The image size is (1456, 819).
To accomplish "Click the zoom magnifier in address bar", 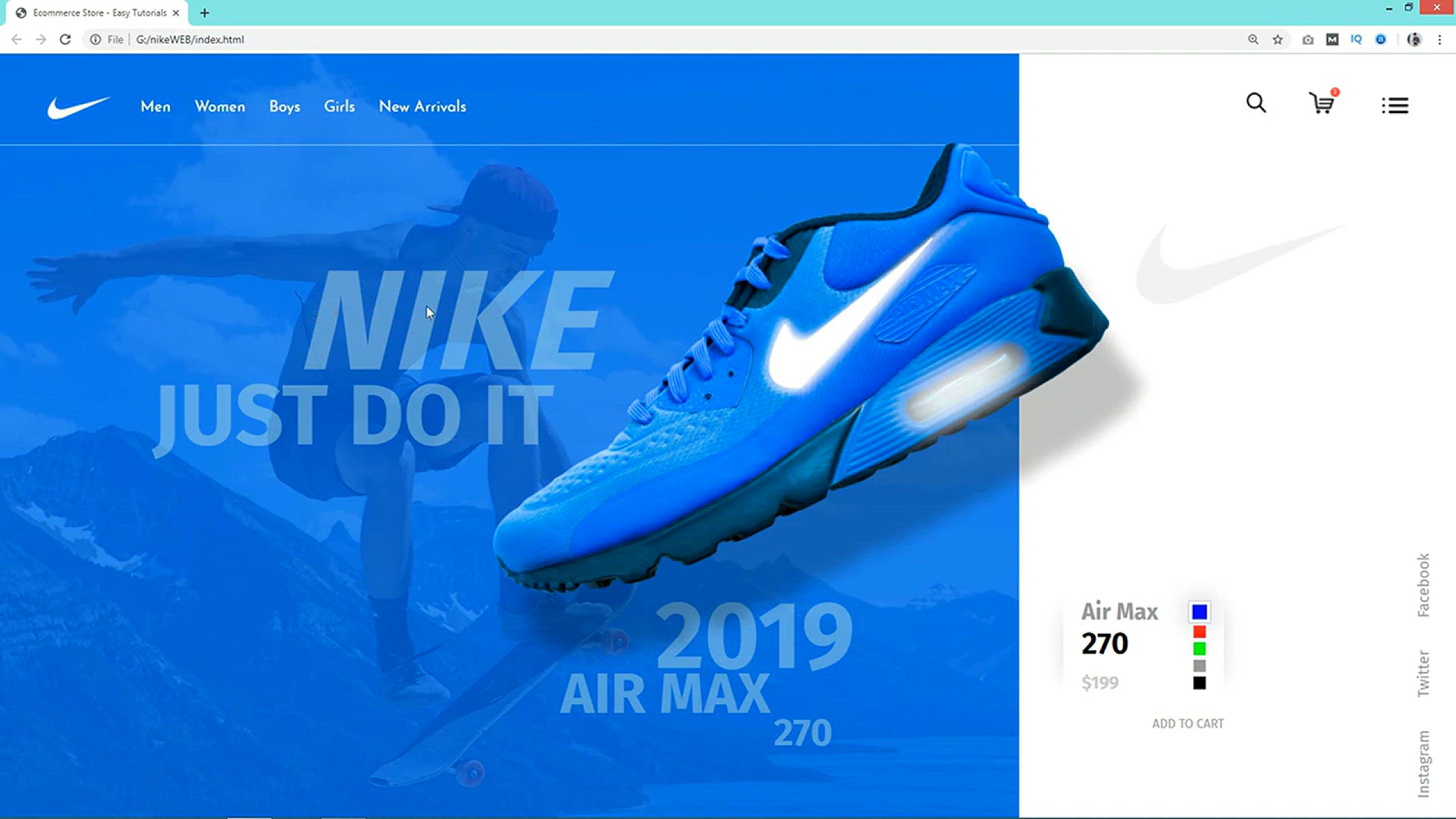I will (x=1253, y=39).
